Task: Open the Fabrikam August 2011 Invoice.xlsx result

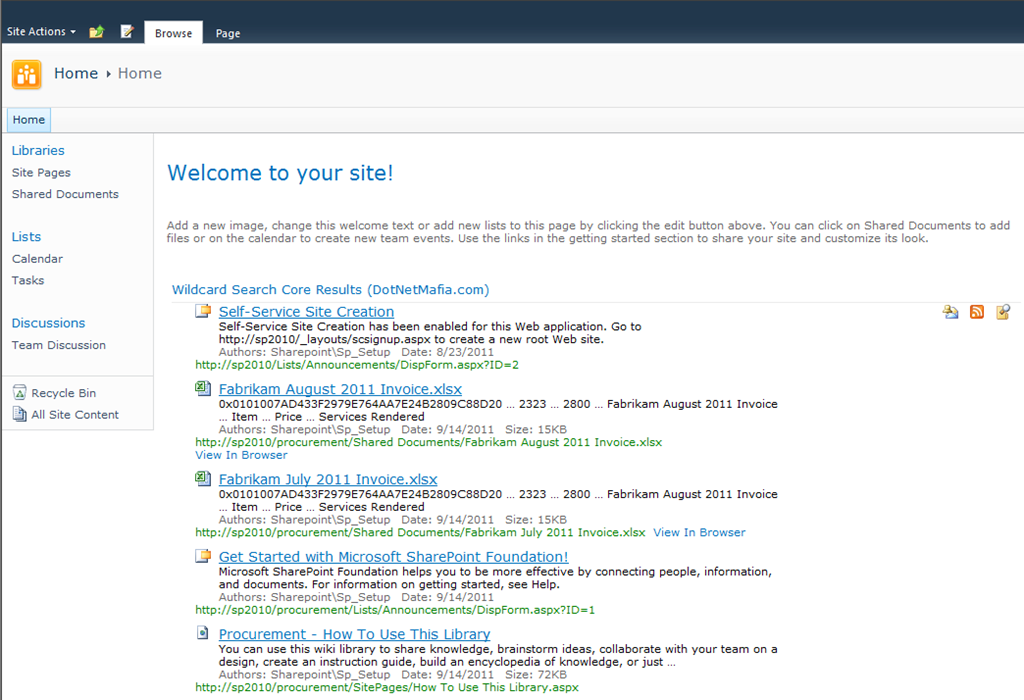Action: pyautogui.click(x=340, y=389)
